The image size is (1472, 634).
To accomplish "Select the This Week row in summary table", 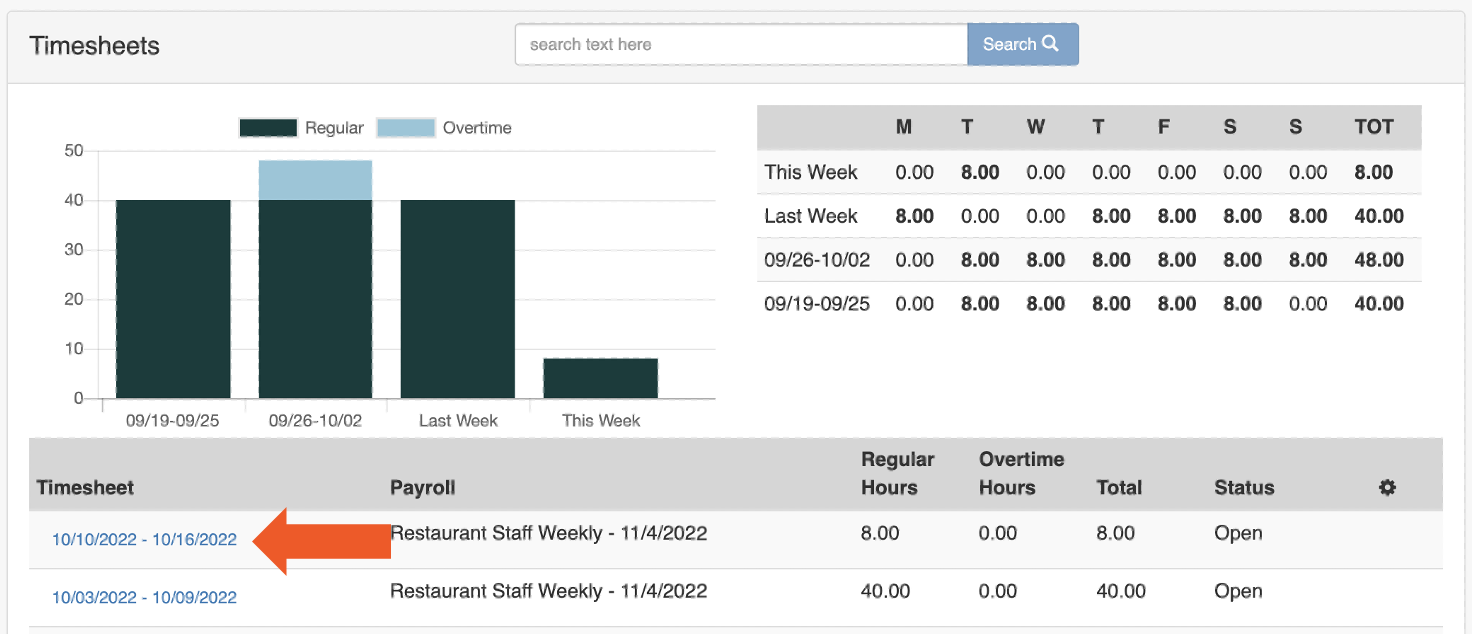I will (811, 172).
